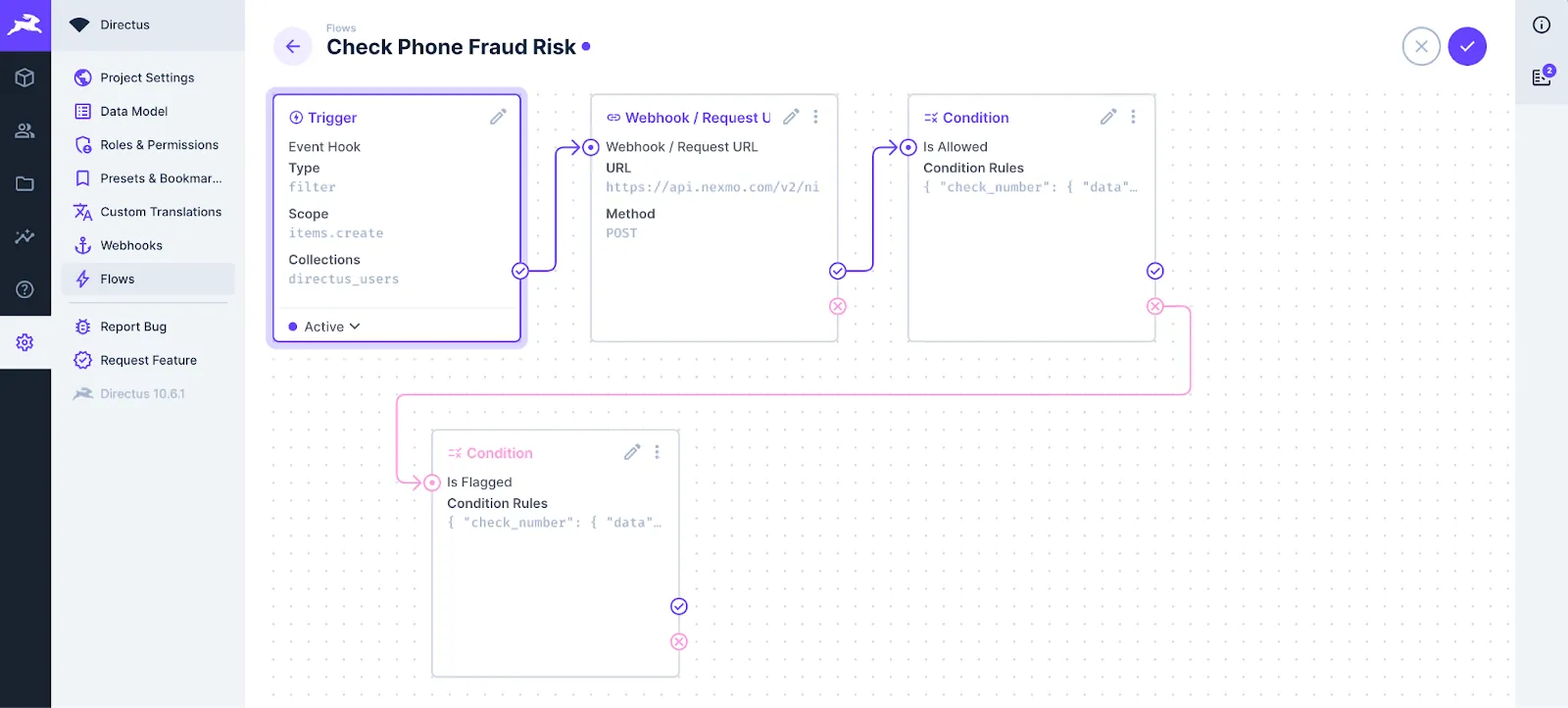Save the flow with the checkmark button

click(1466, 46)
